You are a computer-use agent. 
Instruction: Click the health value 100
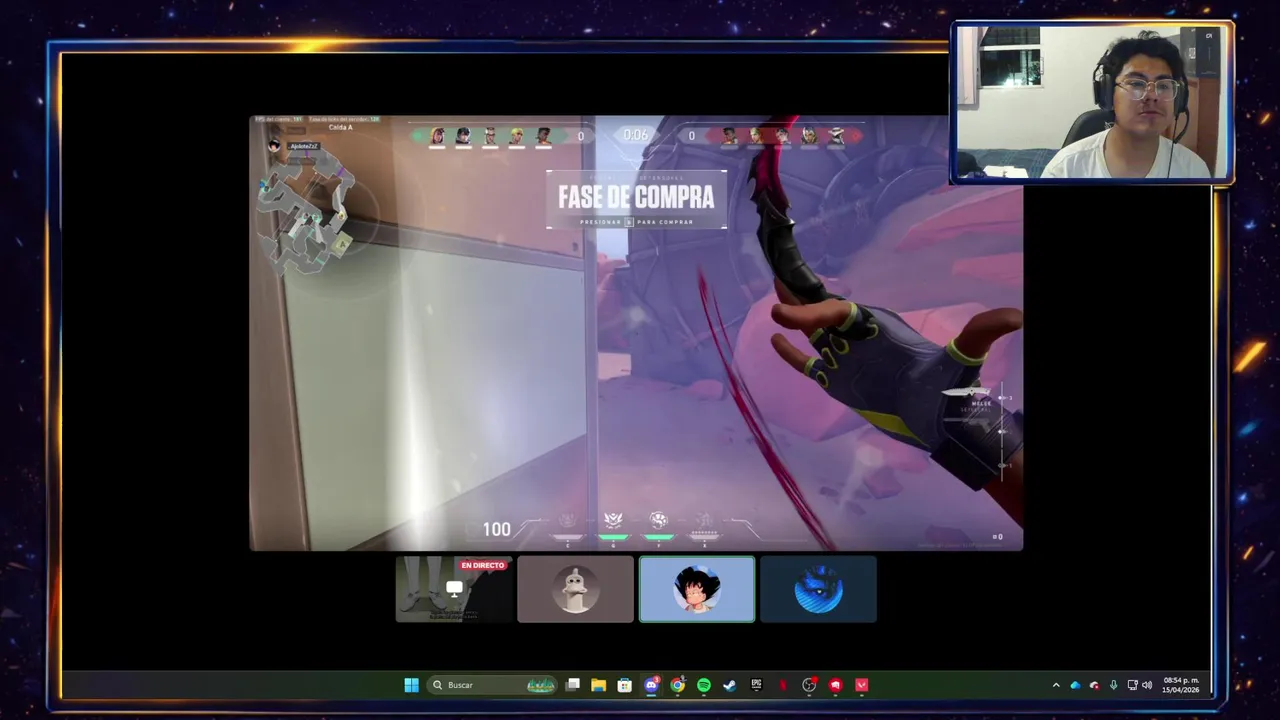tap(497, 529)
